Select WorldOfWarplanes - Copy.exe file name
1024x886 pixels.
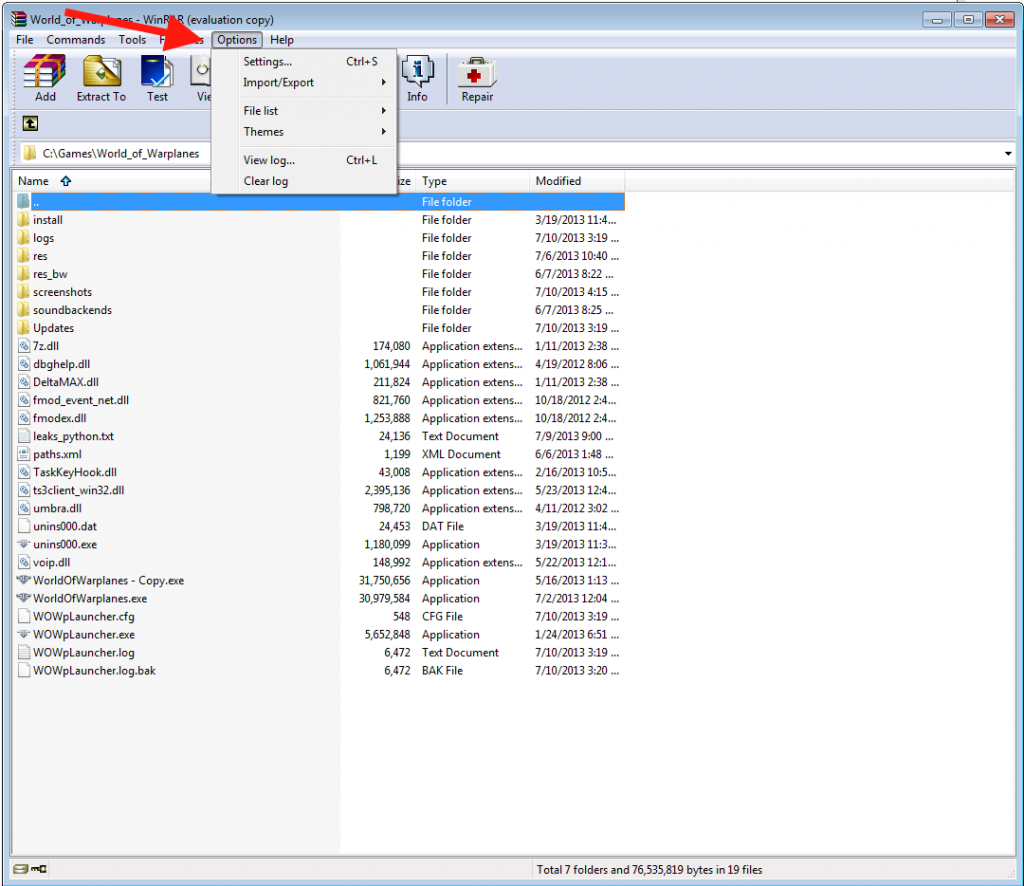pos(109,580)
